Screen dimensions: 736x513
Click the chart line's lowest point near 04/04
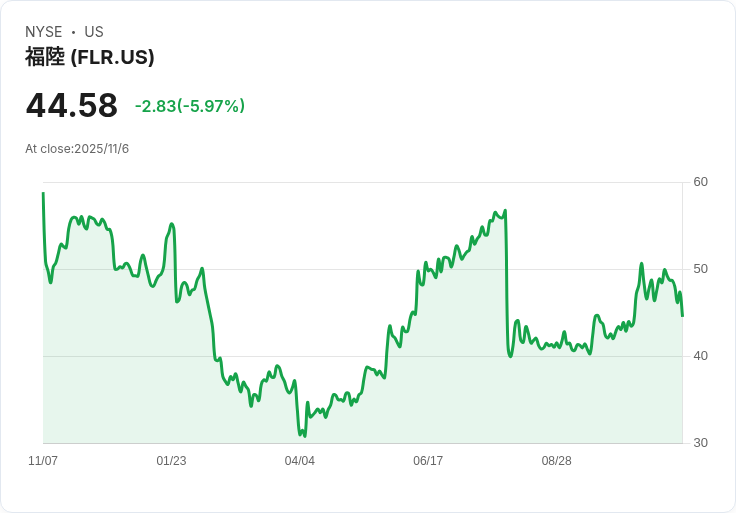pos(303,435)
